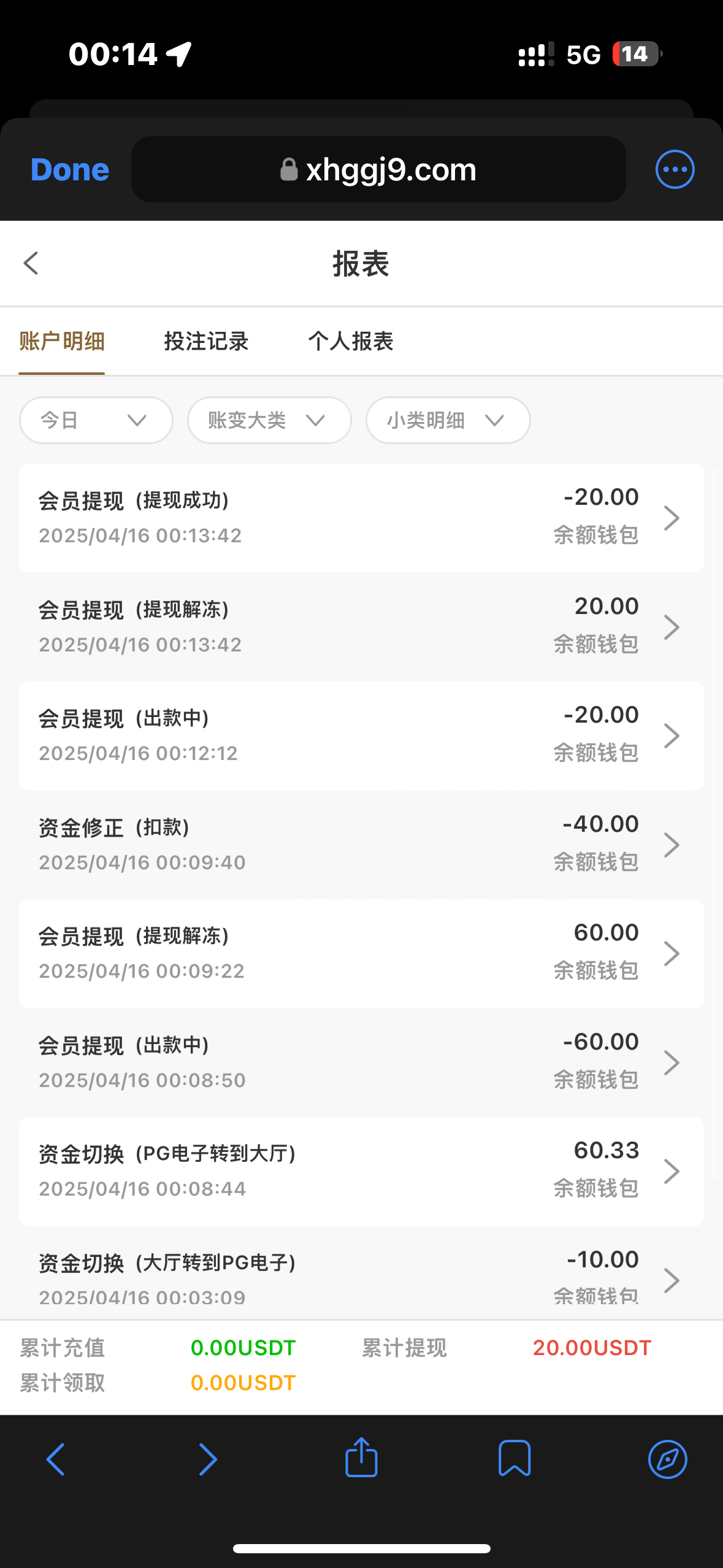
Task: Open the share sheet icon
Action: pos(361,1458)
